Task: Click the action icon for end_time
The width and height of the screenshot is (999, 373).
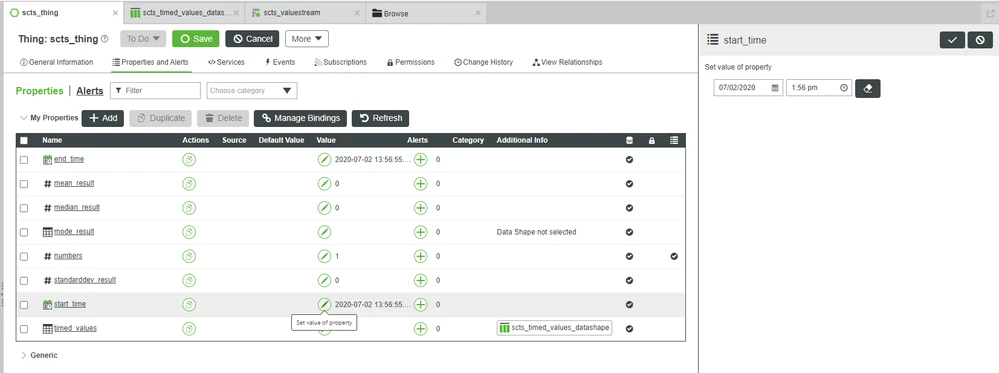Action: coord(189,159)
